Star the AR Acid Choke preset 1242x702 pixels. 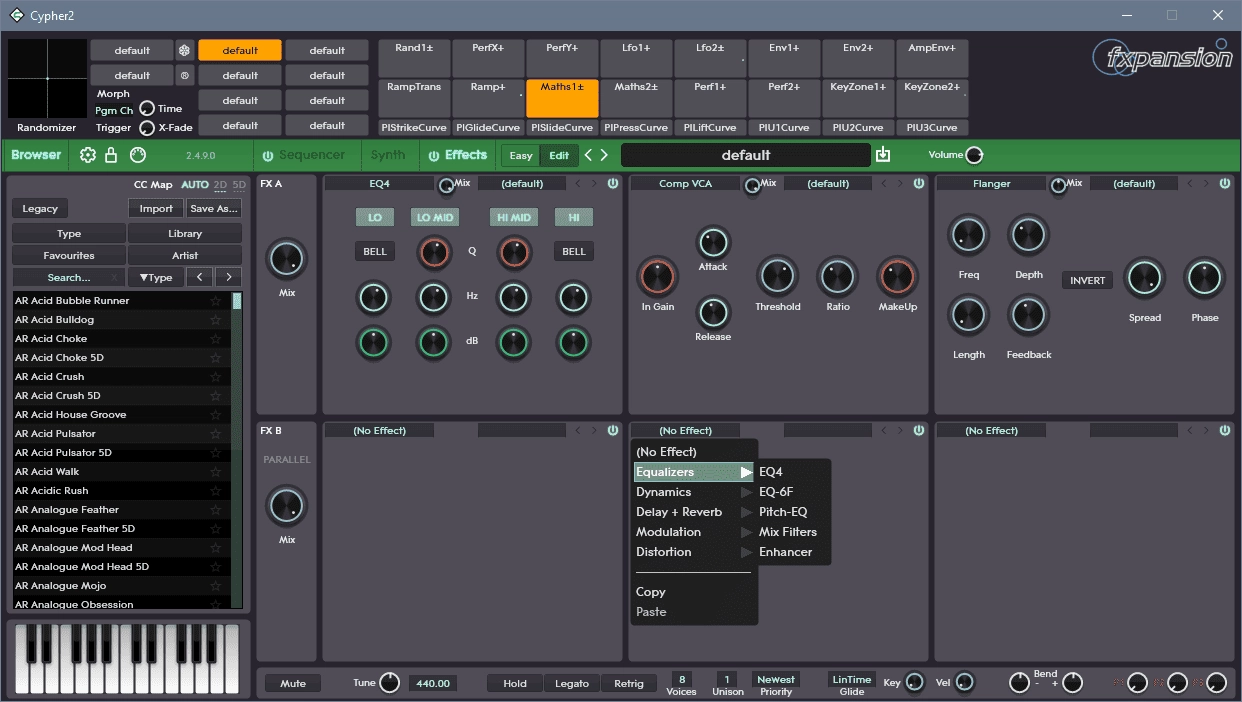[x=216, y=338]
